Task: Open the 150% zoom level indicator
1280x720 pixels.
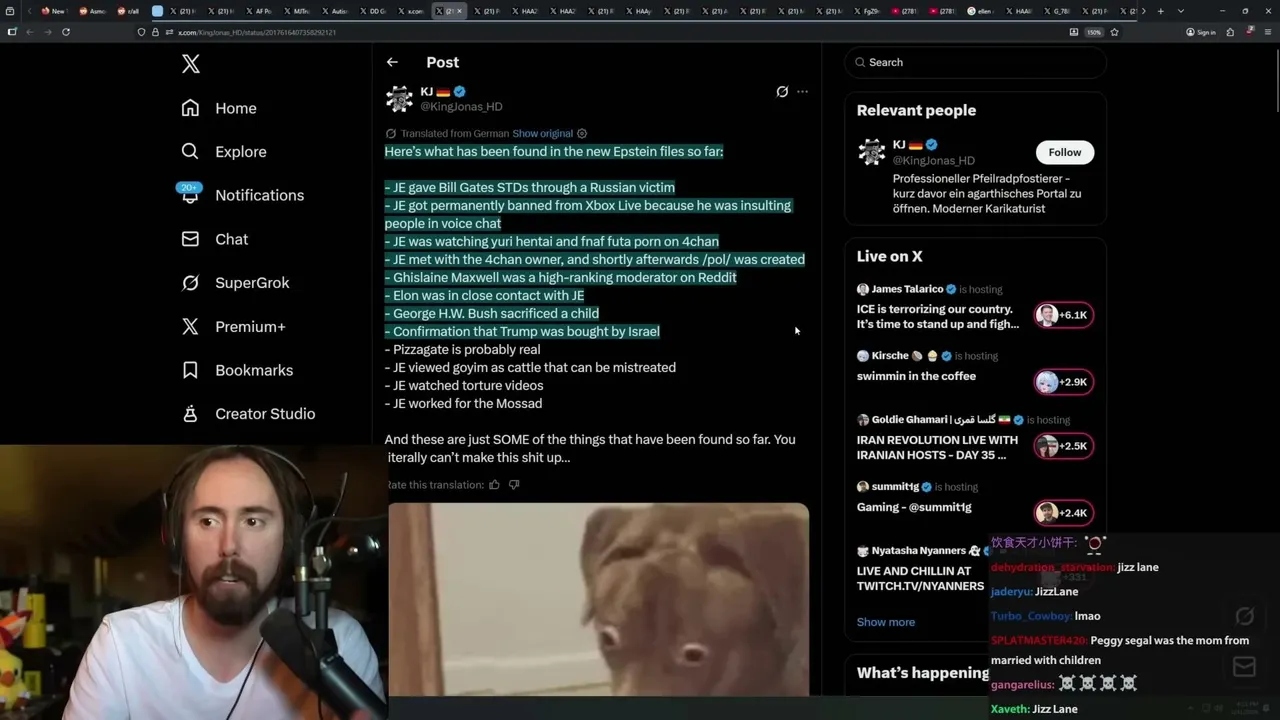Action: pos(1094,32)
